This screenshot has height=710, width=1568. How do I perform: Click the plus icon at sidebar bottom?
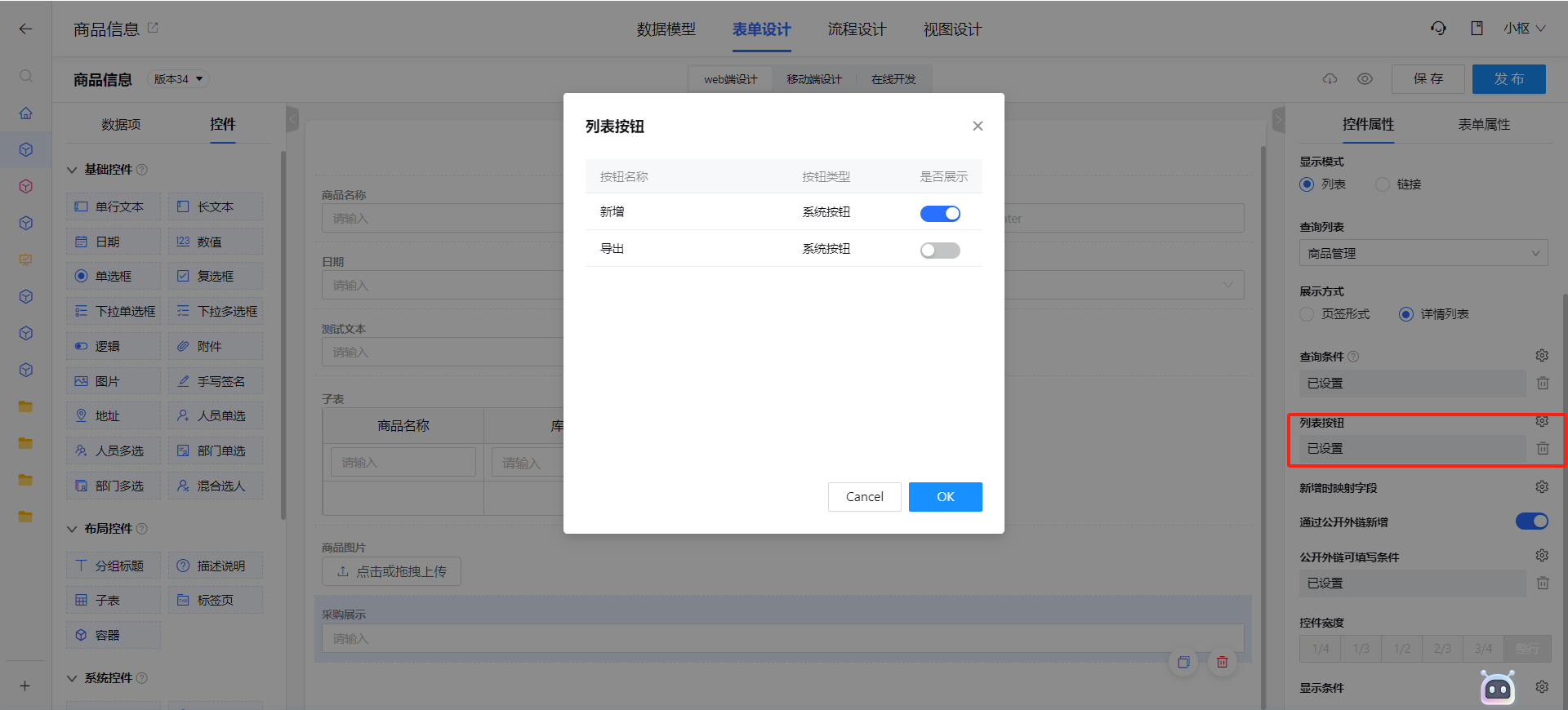(25, 686)
